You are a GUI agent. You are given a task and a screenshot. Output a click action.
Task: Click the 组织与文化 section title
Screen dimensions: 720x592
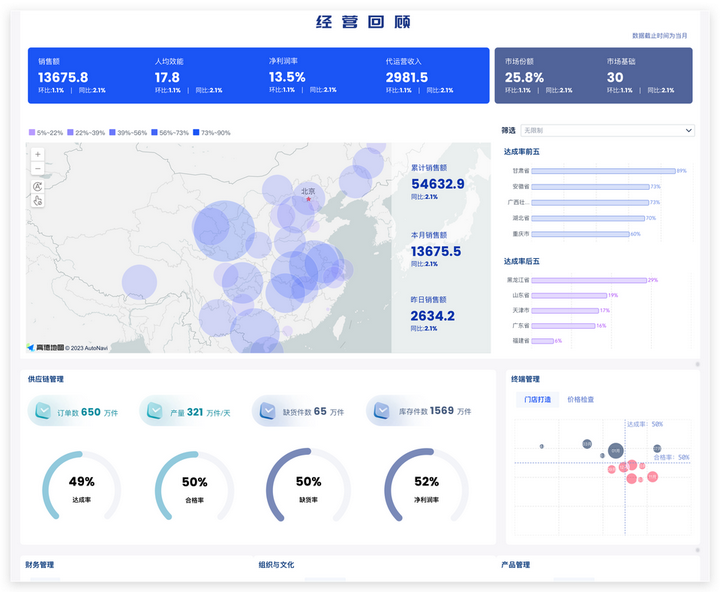[x=276, y=564]
